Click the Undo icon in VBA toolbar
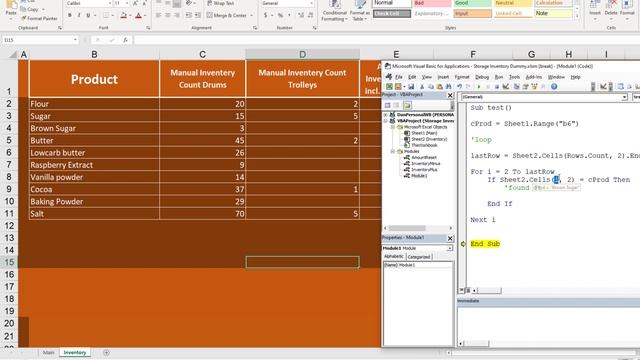Image resolution: width=640 pixels, height=360 pixels. (460, 87)
